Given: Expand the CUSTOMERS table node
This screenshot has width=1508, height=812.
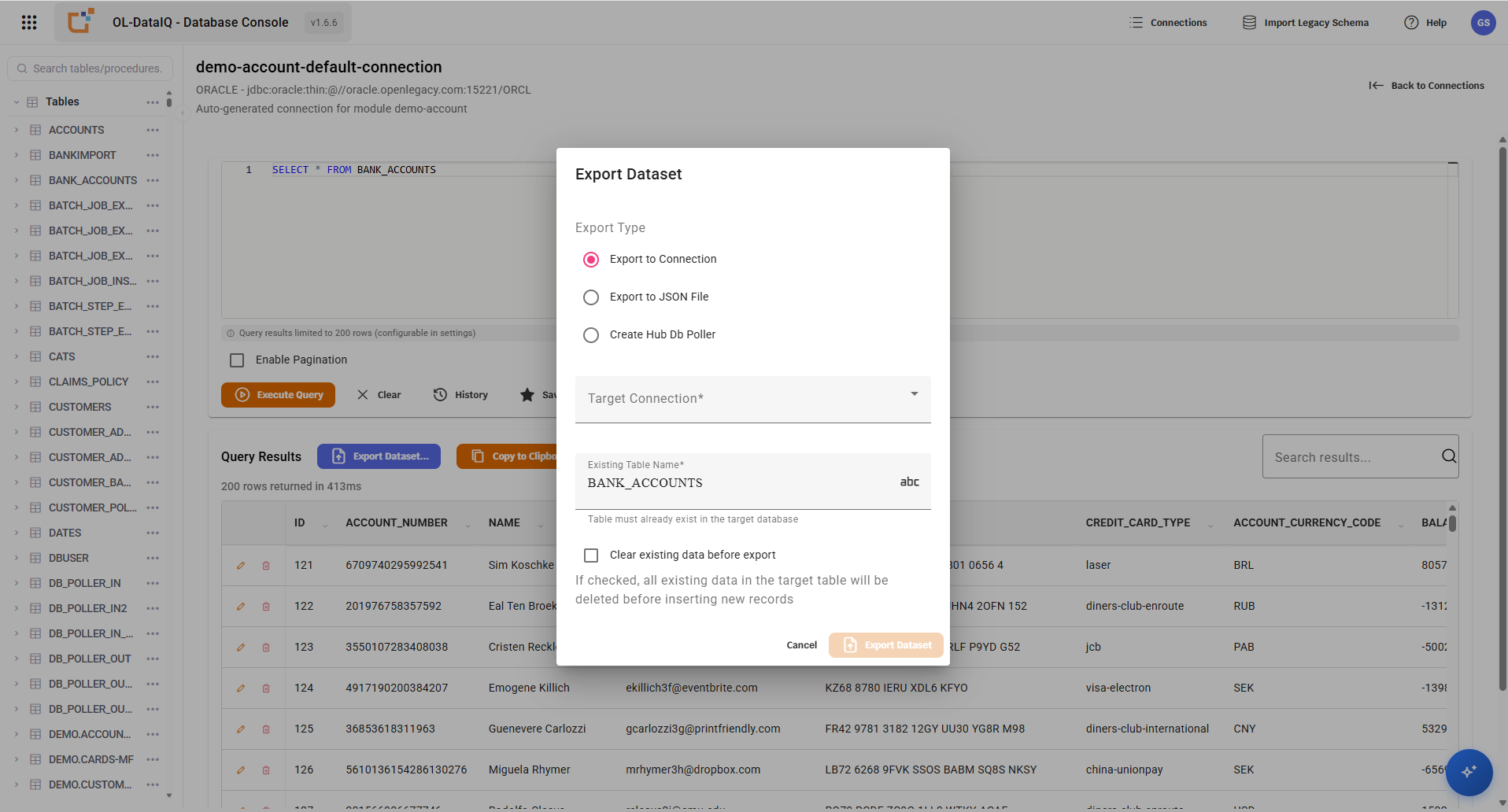Looking at the screenshot, I should 17,407.
